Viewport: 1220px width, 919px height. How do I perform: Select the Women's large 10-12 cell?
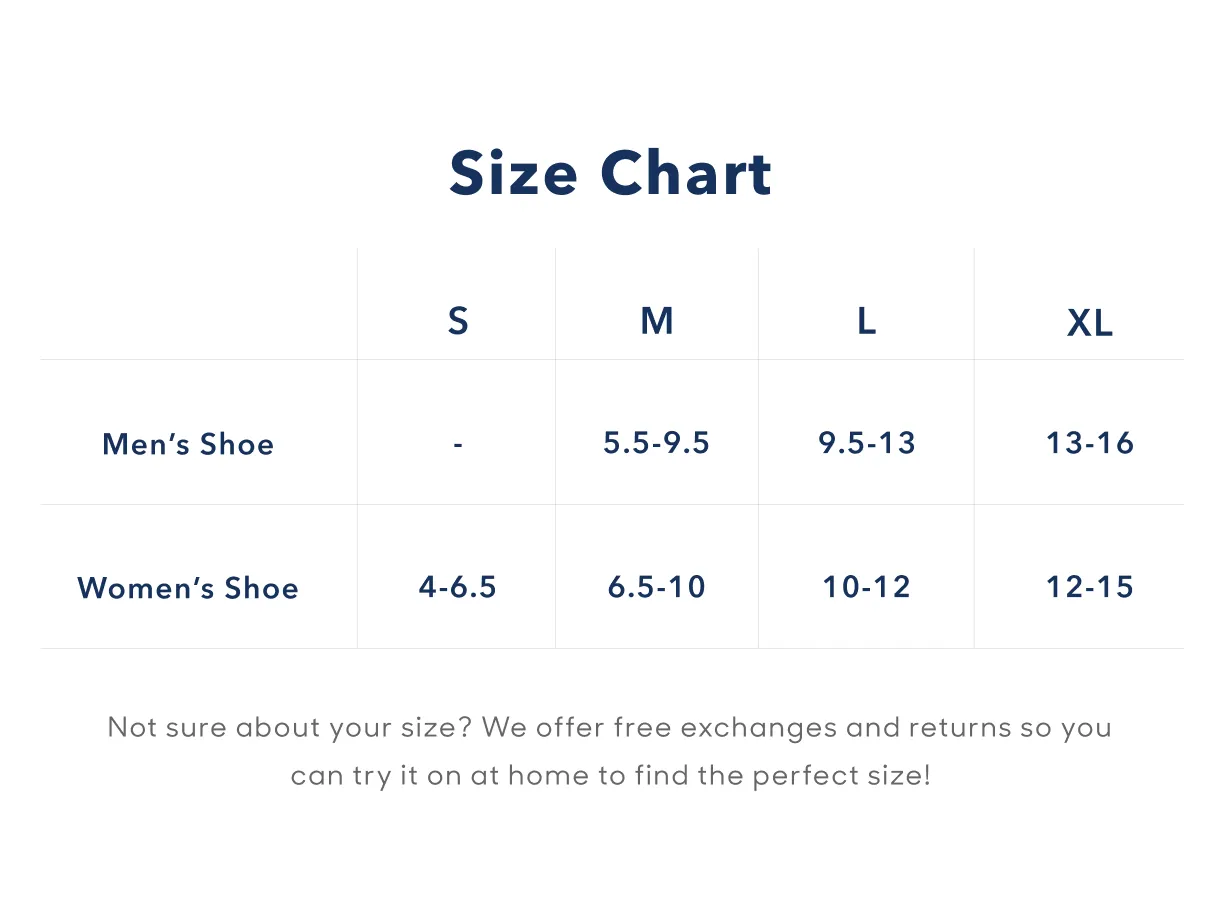tap(867, 587)
